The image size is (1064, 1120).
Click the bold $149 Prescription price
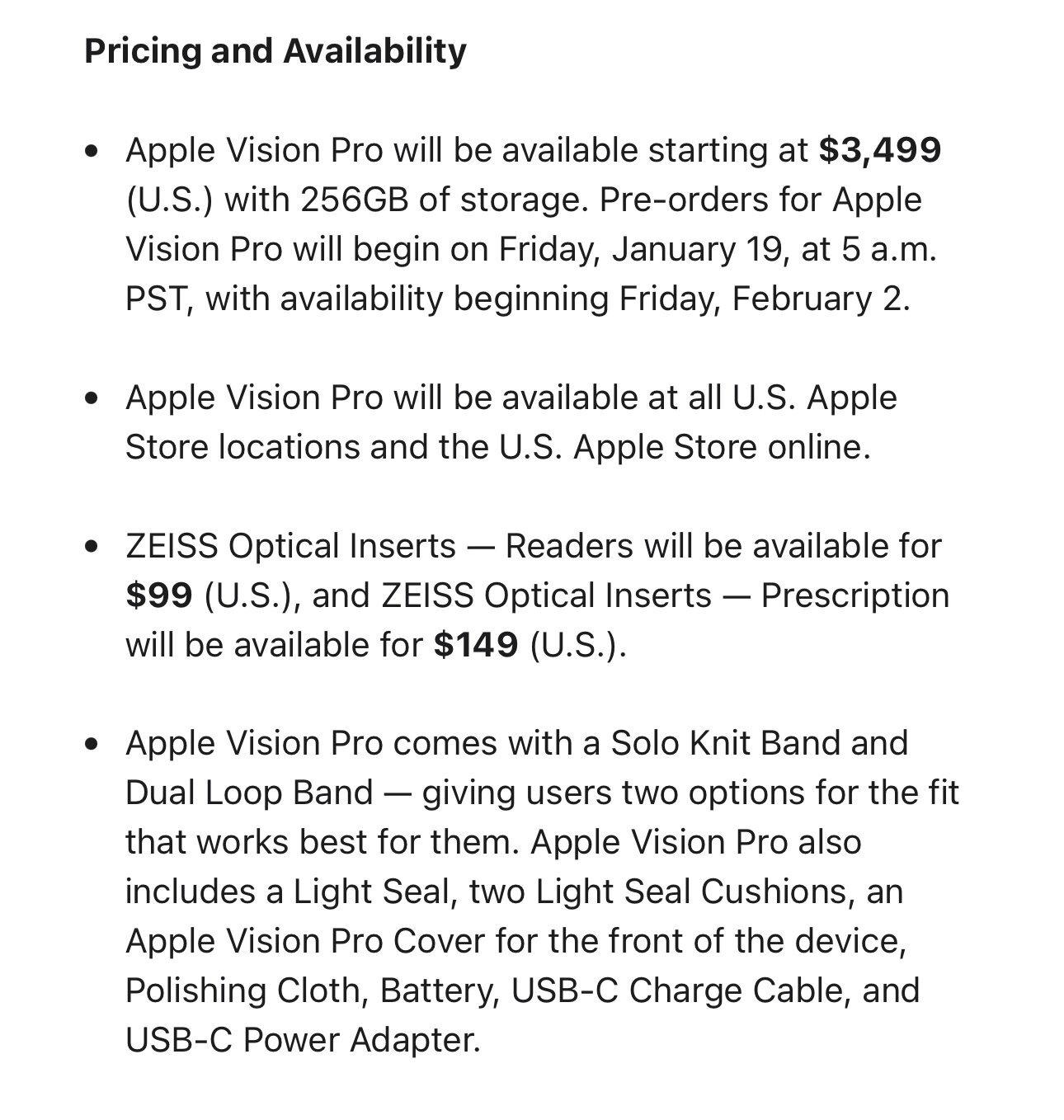(476, 645)
